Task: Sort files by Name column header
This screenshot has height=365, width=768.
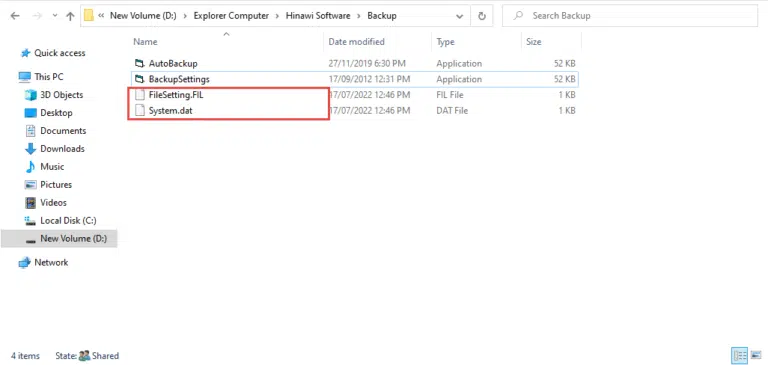Action: tap(145, 42)
